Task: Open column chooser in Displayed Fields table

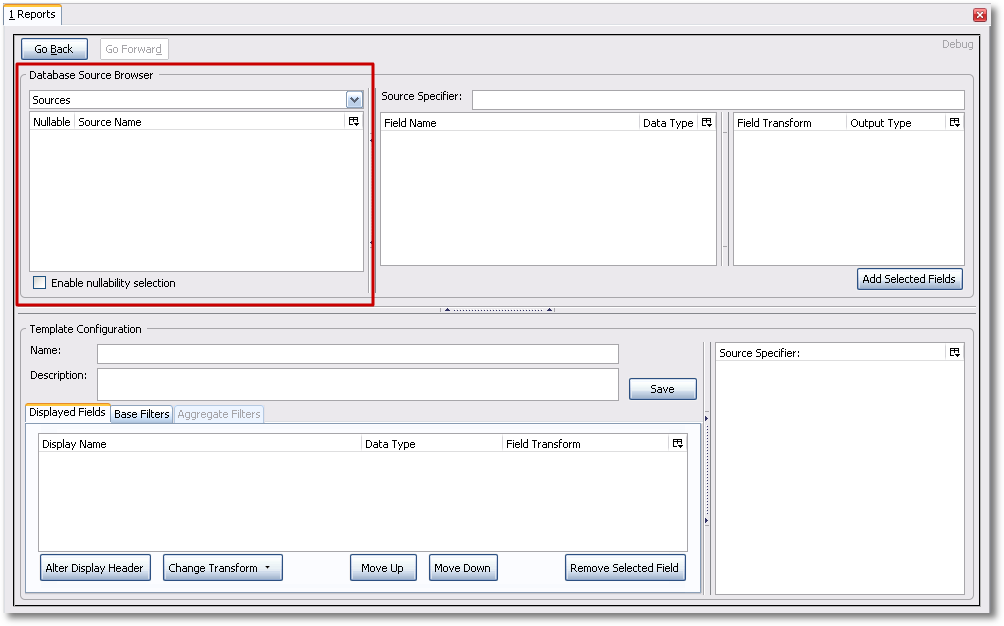Action: [677, 444]
